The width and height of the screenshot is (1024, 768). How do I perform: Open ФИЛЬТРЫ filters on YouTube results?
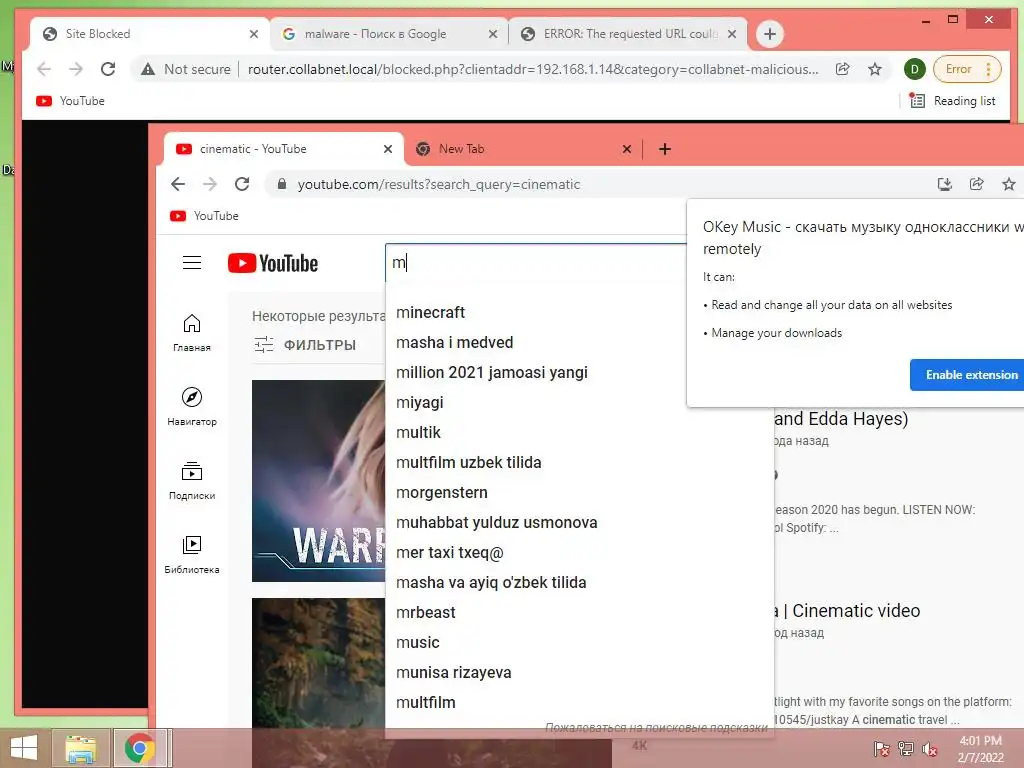pos(305,345)
